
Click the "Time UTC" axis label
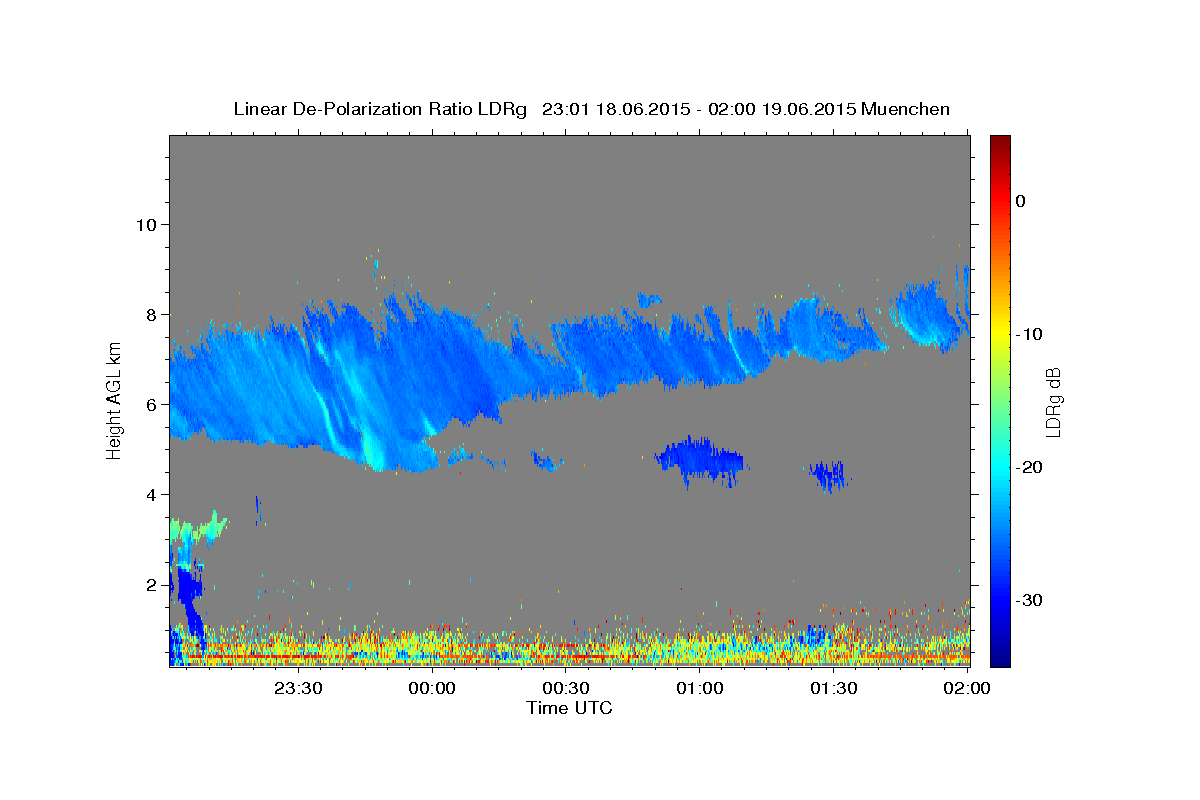tap(569, 708)
